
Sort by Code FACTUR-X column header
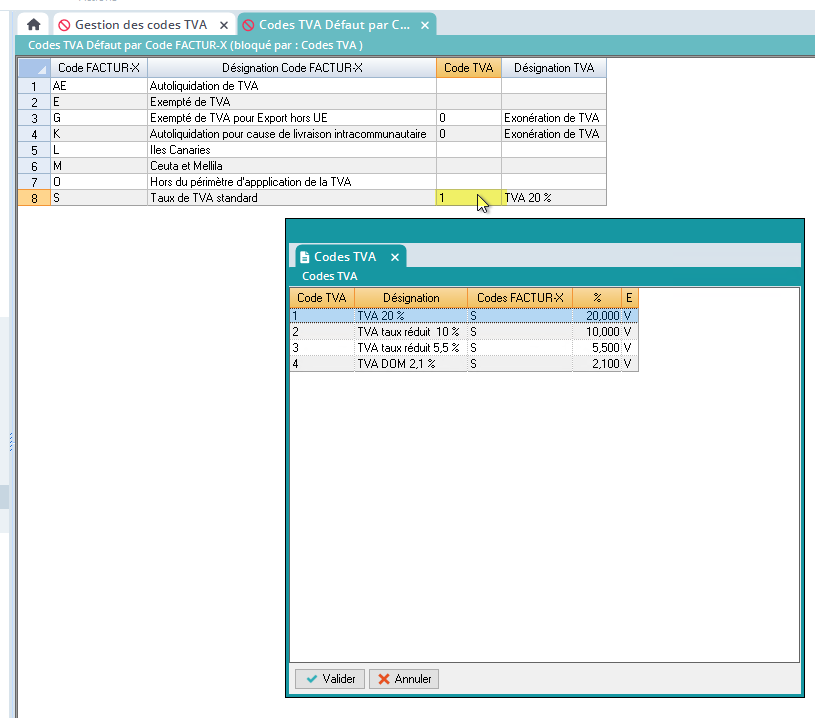tap(98, 68)
